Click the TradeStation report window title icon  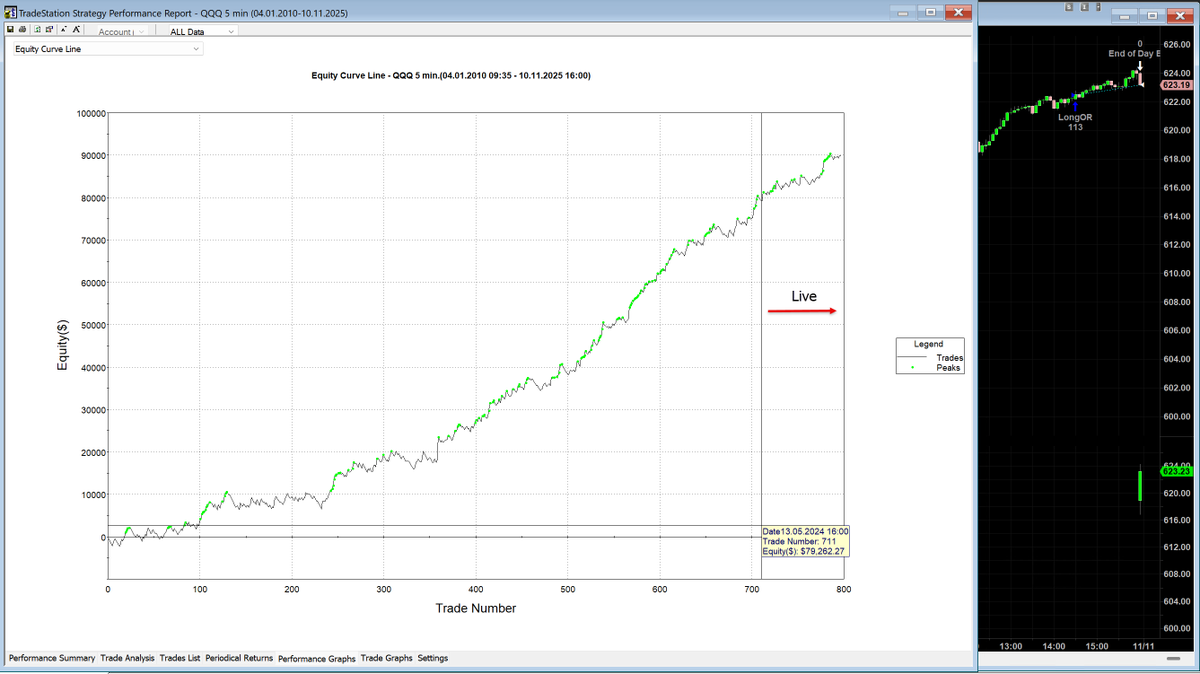(11, 13)
